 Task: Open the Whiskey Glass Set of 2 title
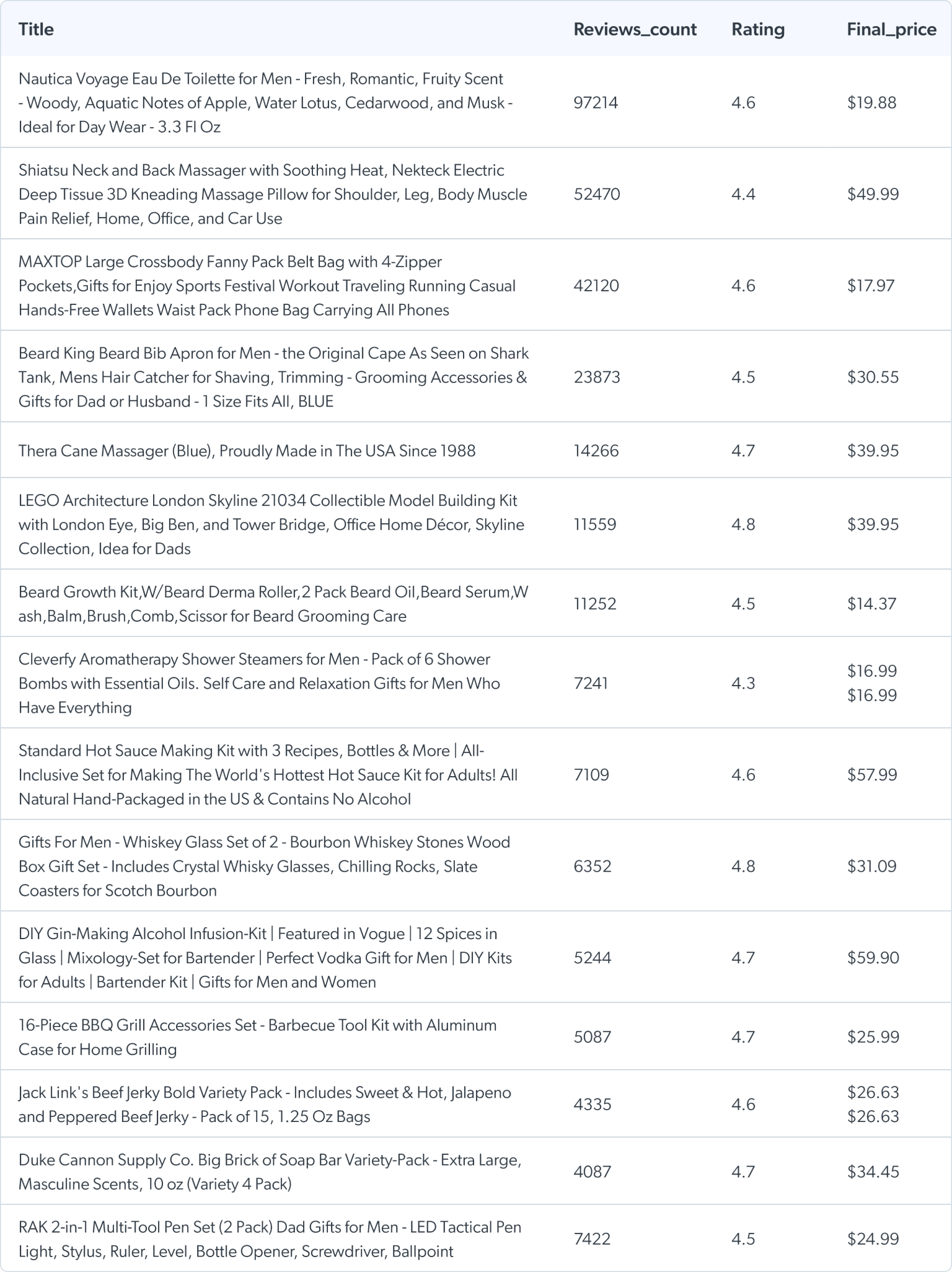point(264,867)
